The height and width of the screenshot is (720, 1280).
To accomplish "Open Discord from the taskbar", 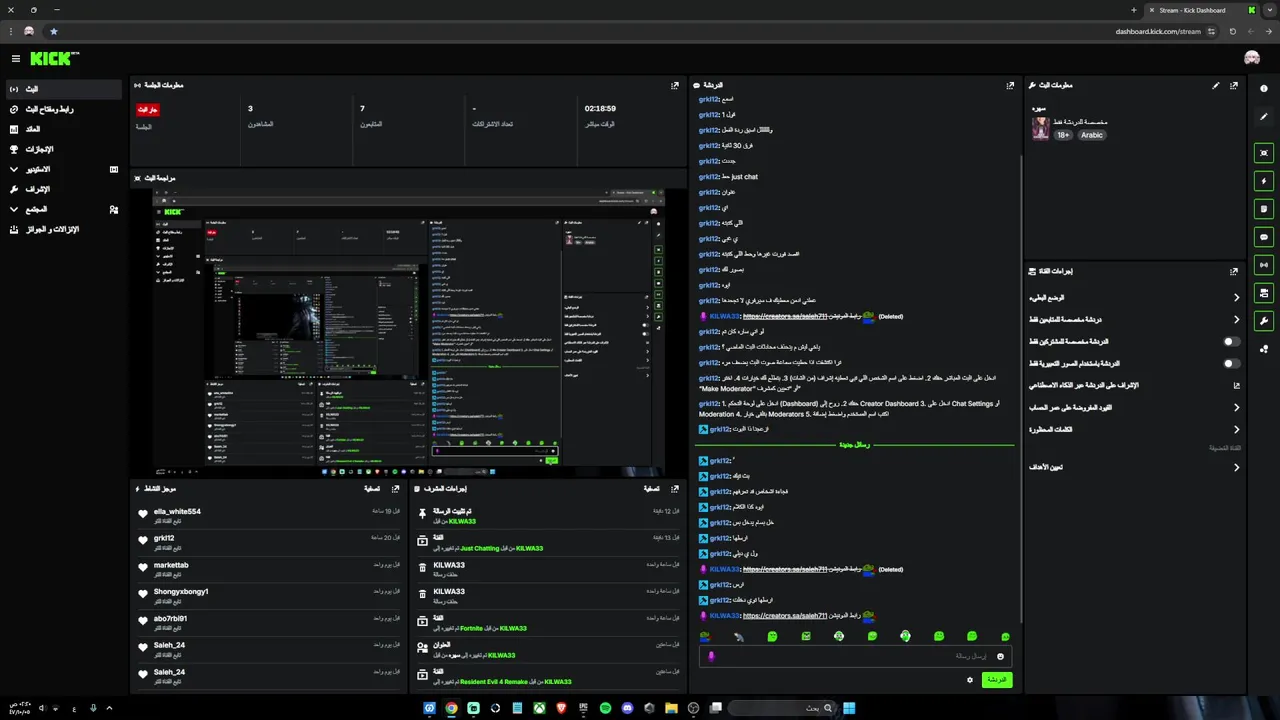I will [x=627, y=708].
